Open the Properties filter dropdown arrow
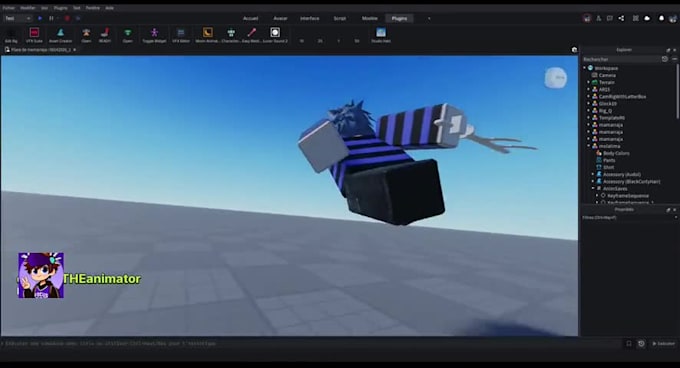680x368 pixels. (675, 217)
